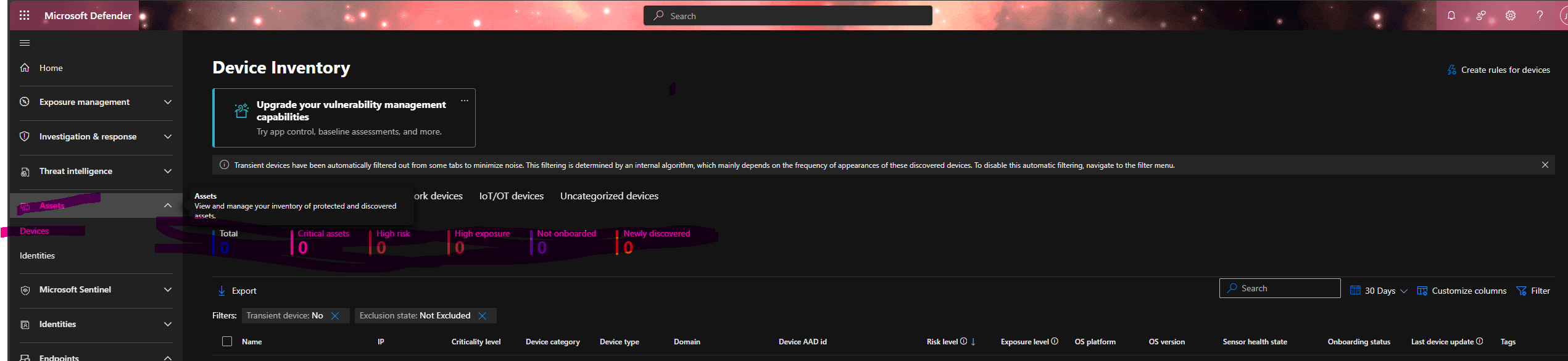Click the calendar icon beside 30 Days

(x=1355, y=290)
